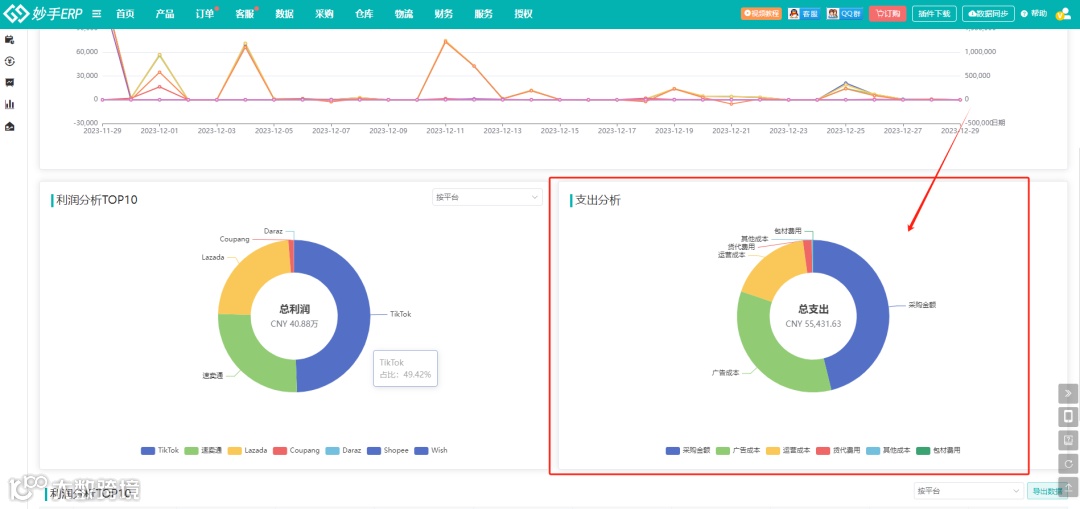Screen dimensions: 1080x509
Task: Collapse the floating side toolbar chevron
Action: (x=1068, y=393)
